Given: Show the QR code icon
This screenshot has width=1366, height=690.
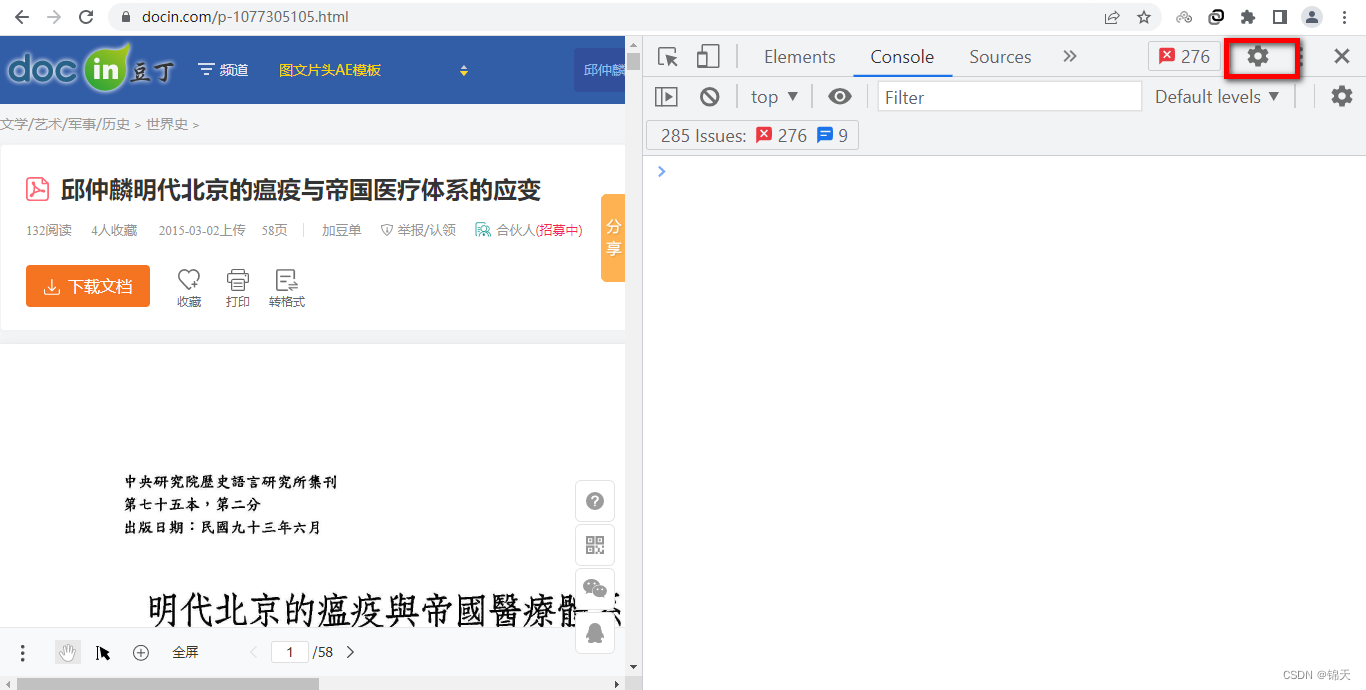Looking at the screenshot, I should (x=595, y=545).
